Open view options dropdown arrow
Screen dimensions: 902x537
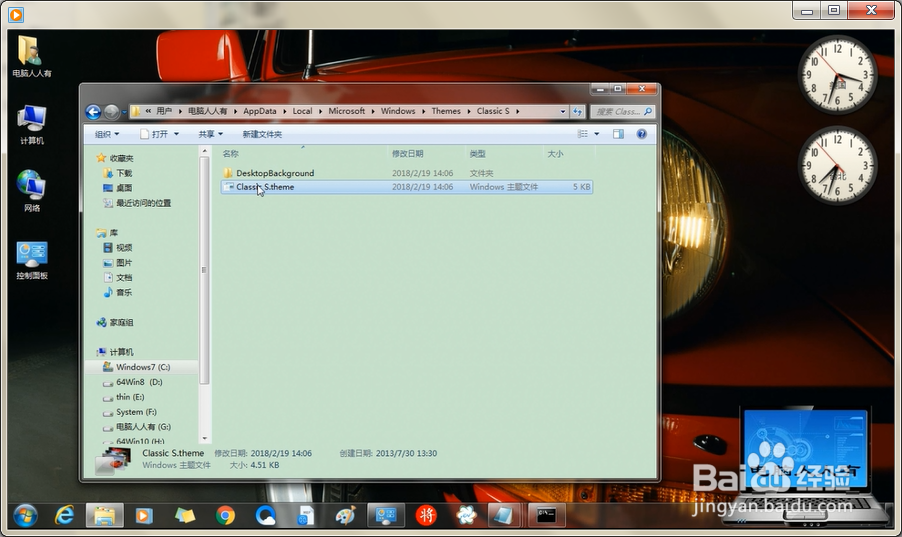(597, 134)
